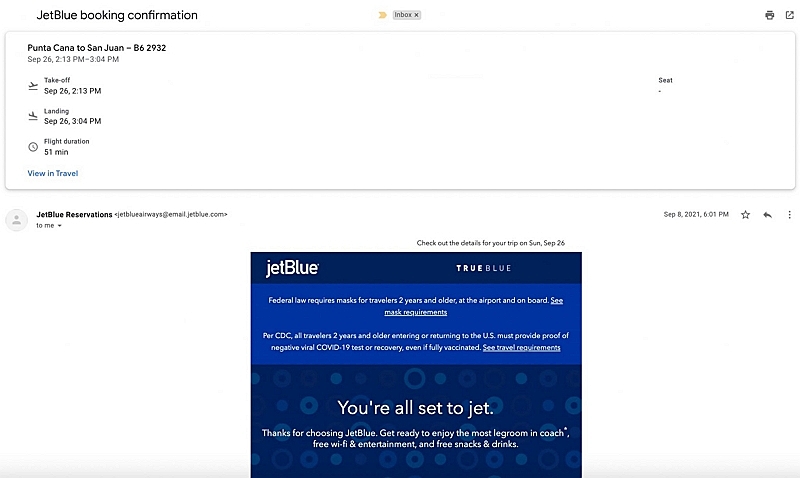800x478 pixels.
Task: Click the landing airplane icon
Action: (x=33, y=116)
